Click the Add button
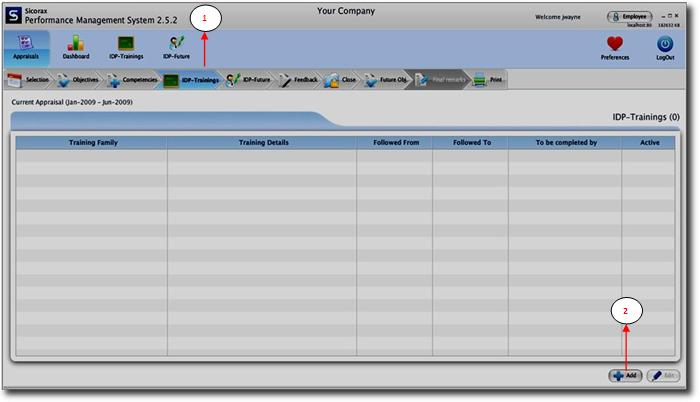This screenshot has height=402, width=700. (626, 376)
